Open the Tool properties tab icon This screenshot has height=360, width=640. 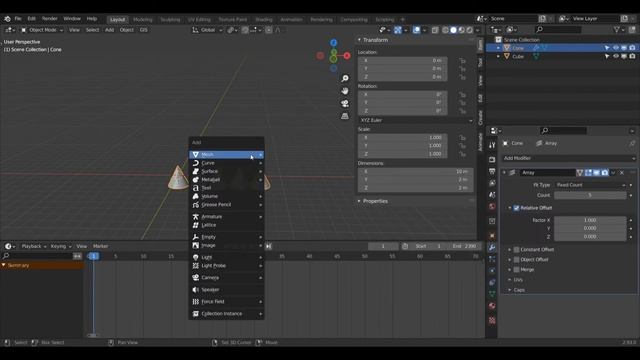click(x=492, y=145)
